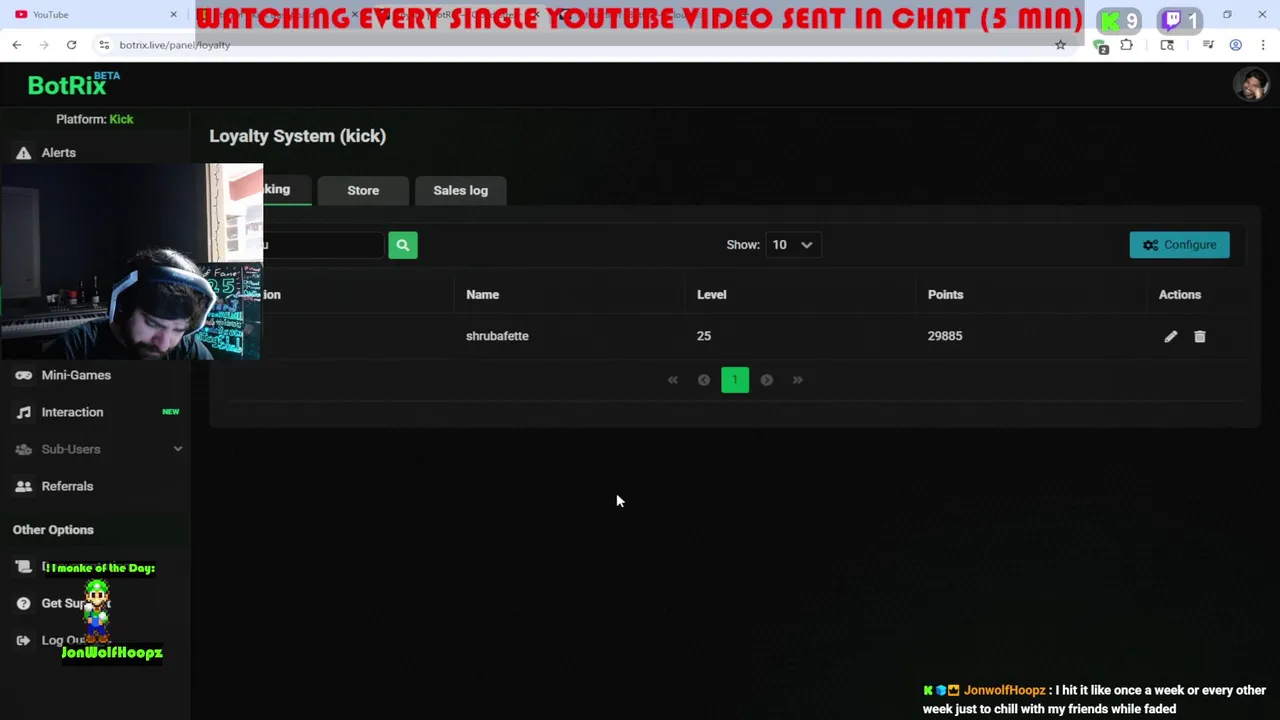Restore down the browser window
1280x720 pixels.
click(x=1227, y=14)
